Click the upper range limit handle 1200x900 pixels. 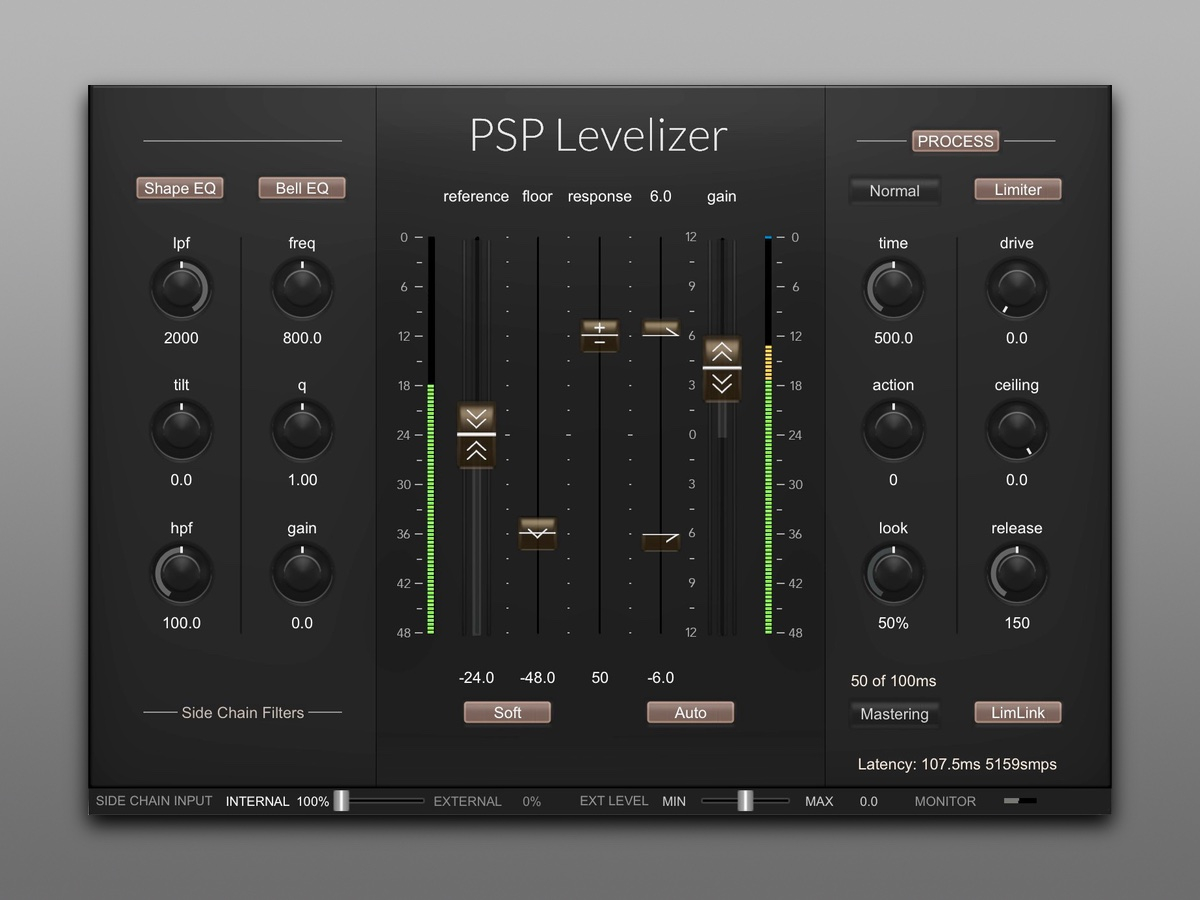tap(661, 328)
